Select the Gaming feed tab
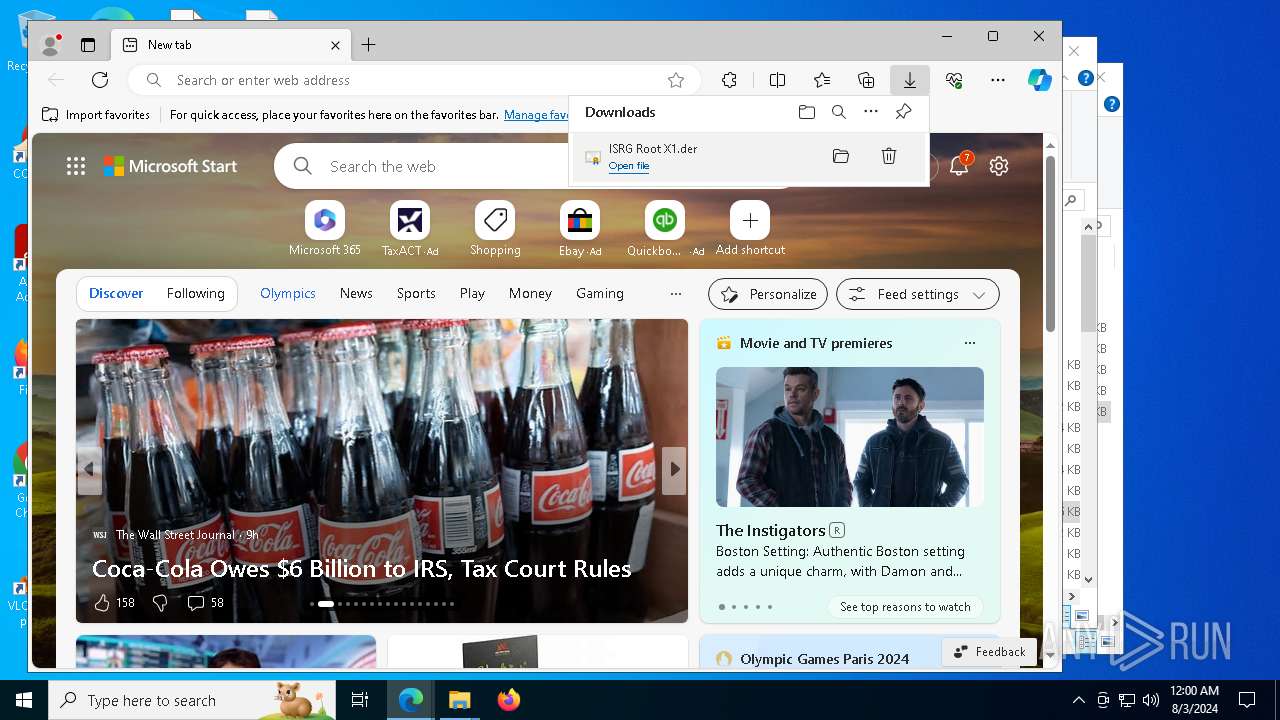 [x=600, y=293]
